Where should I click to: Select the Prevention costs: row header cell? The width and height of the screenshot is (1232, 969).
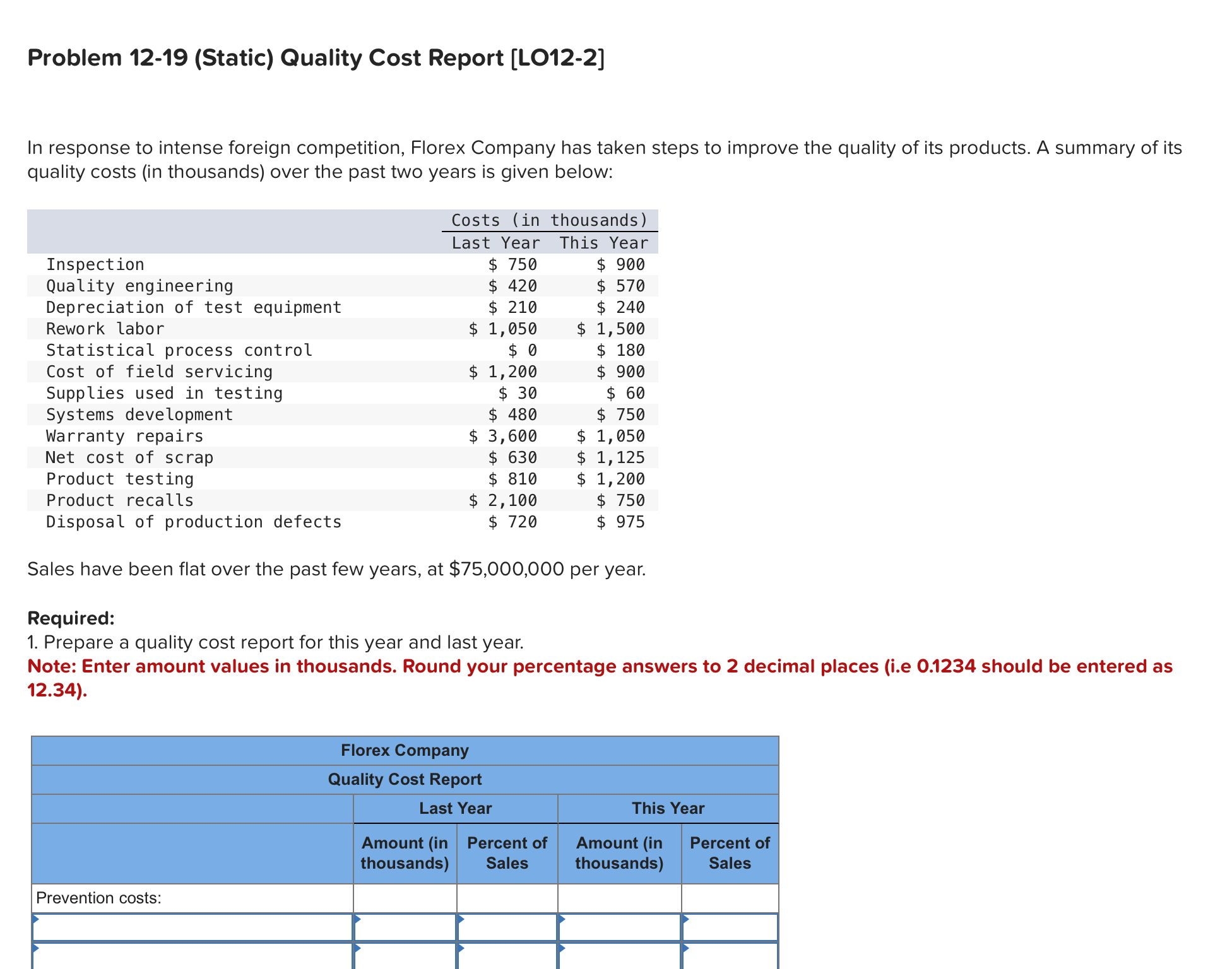click(189, 898)
